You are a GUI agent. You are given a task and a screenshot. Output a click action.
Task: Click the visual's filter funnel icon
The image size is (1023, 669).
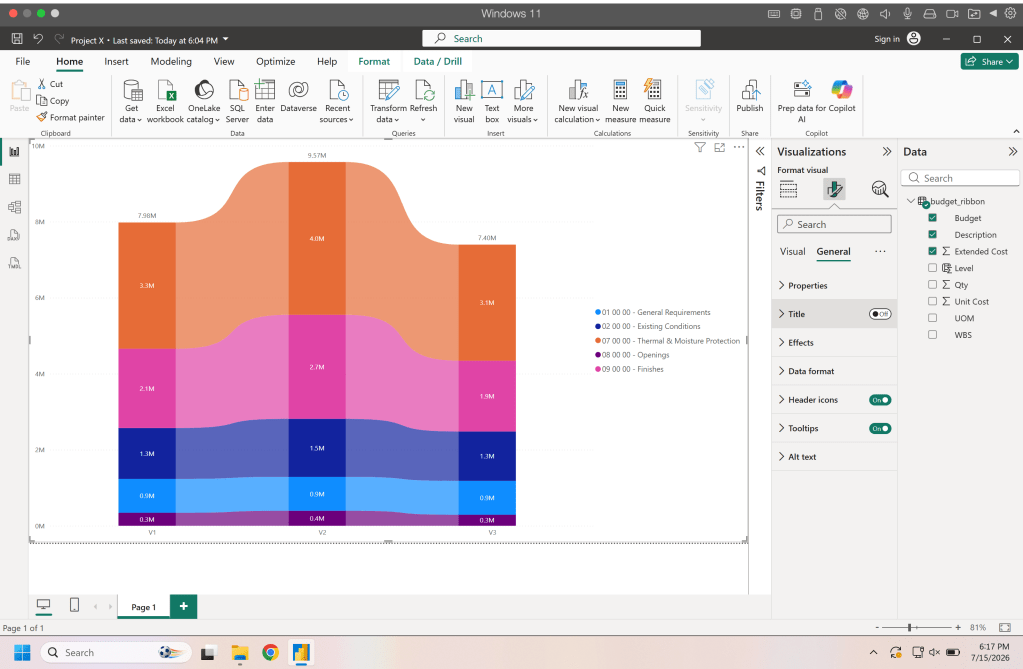coord(699,148)
